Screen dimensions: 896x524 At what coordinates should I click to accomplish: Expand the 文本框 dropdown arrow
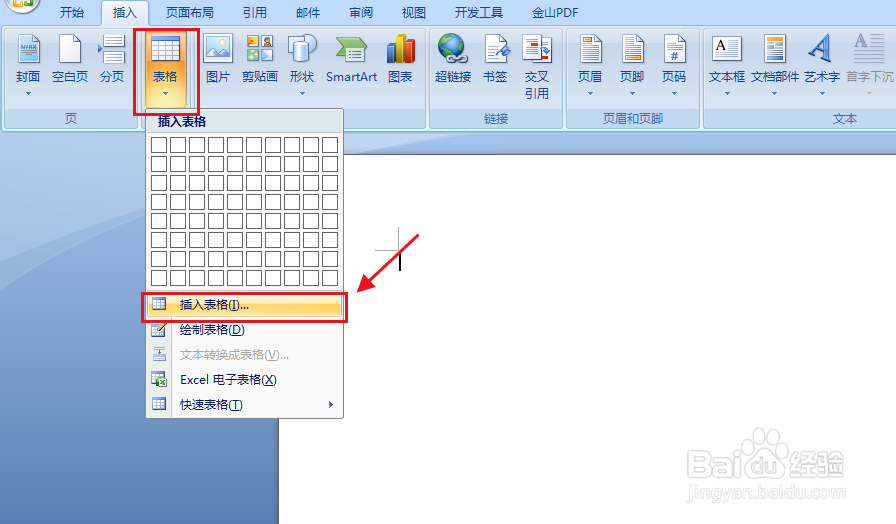coord(727,94)
